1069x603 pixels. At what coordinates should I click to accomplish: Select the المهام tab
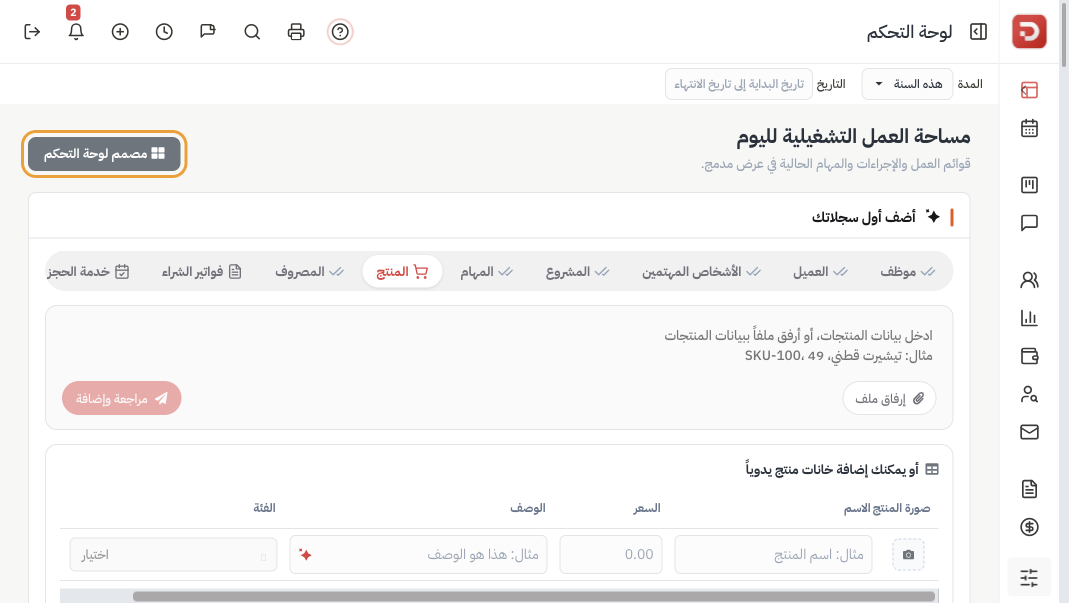tap(485, 271)
